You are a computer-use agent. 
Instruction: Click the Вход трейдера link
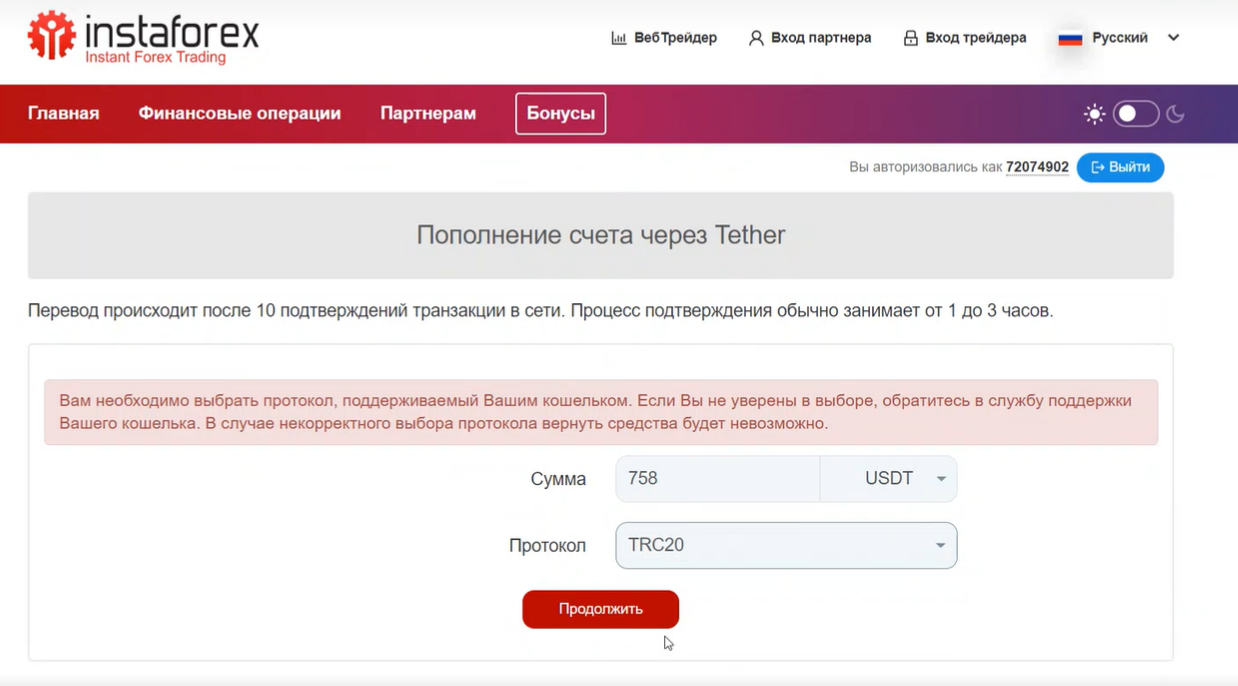[x=976, y=38]
